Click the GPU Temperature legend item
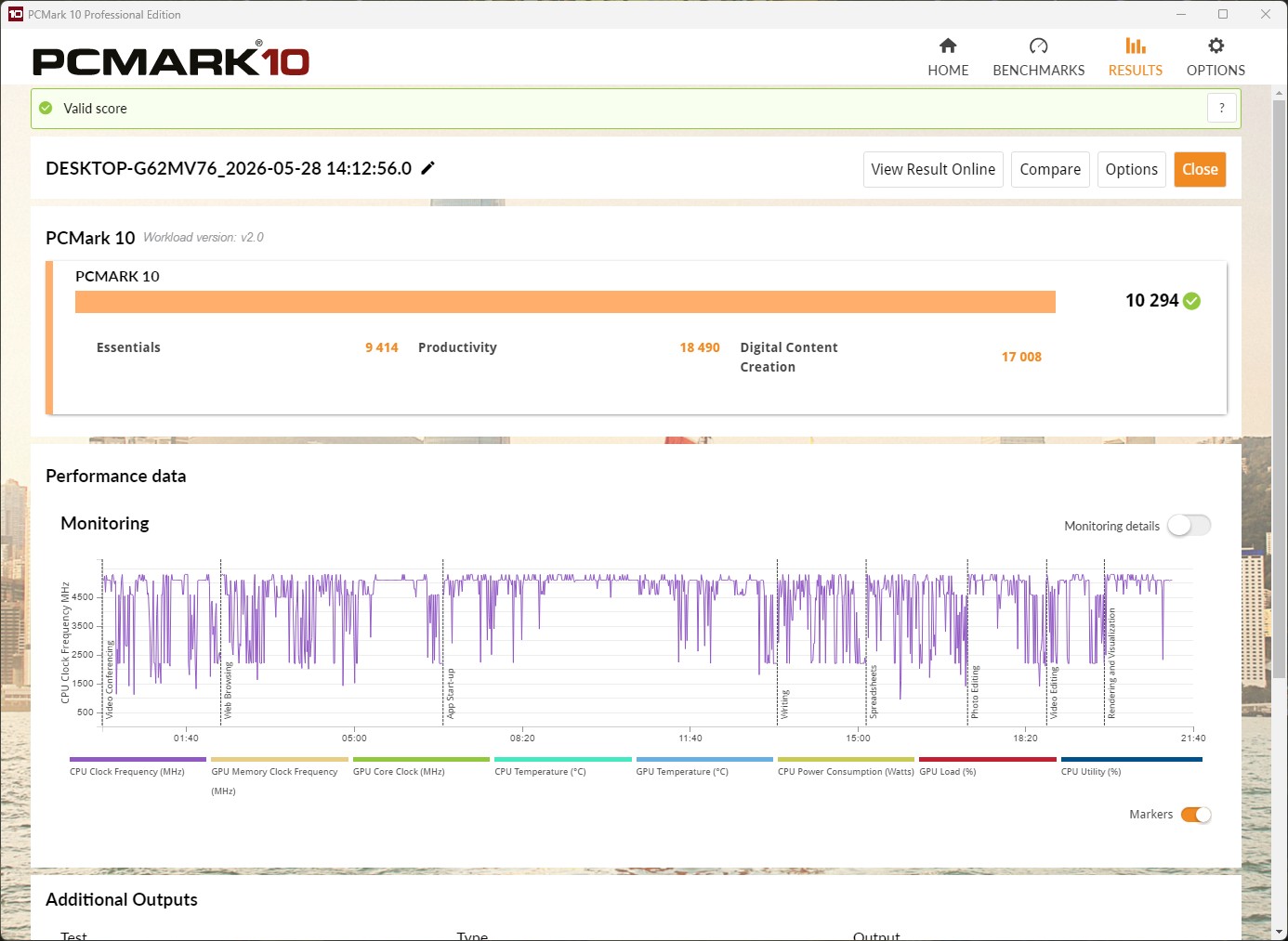Image resolution: width=1288 pixels, height=941 pixels. click(x=704, y=766)
